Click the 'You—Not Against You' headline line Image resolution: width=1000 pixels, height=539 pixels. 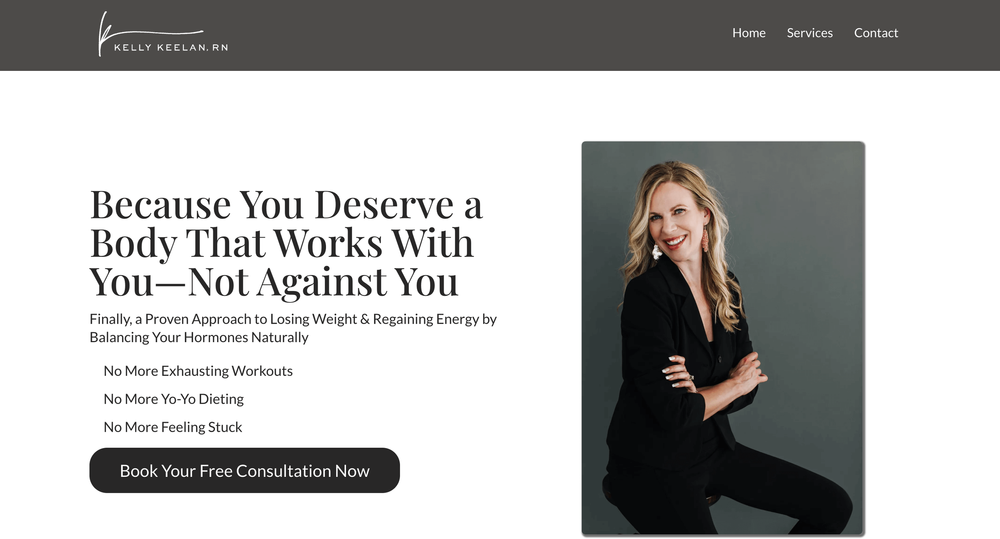coord(274,281)
